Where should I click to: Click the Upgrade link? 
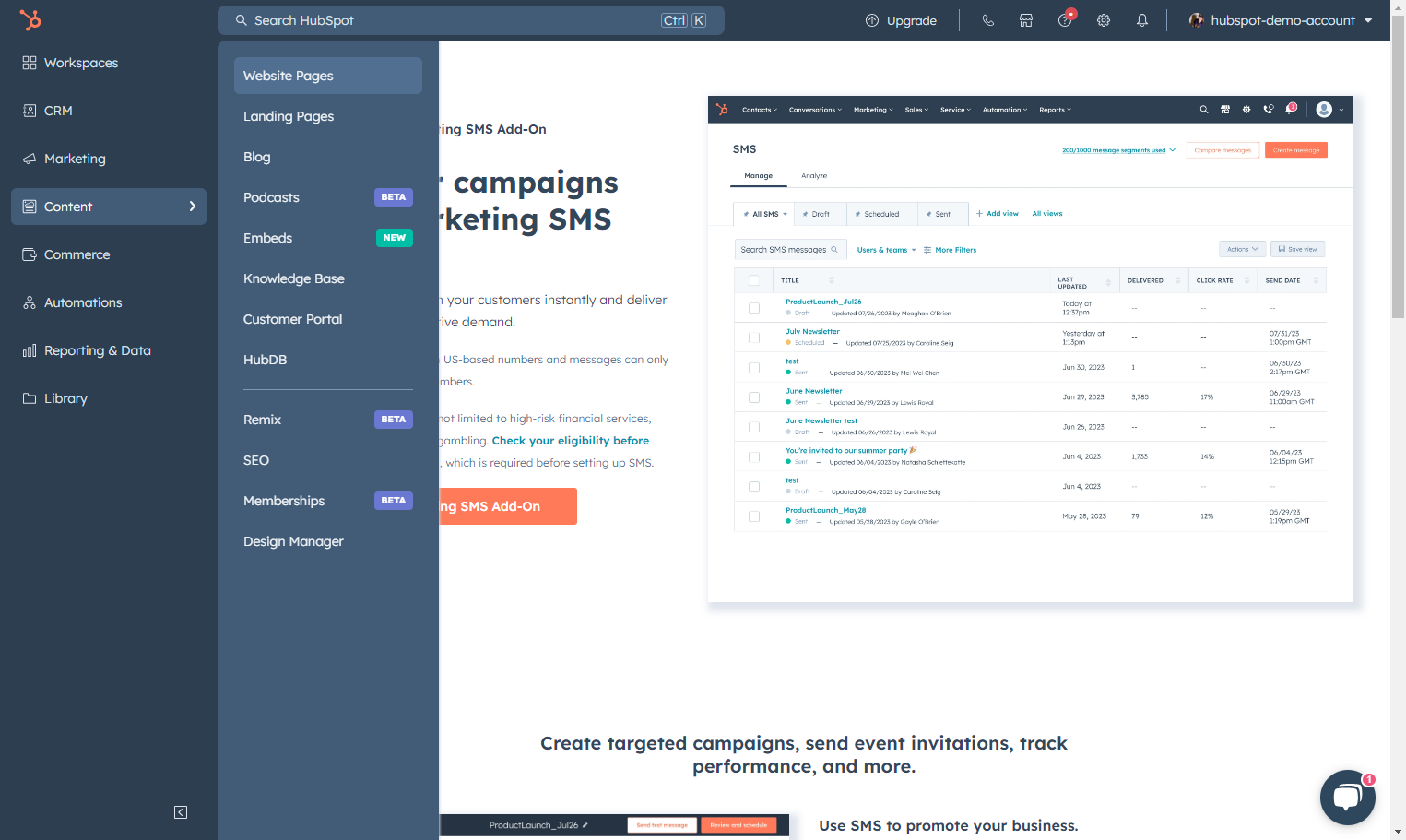pyautogui.click(x=901, y=20)
